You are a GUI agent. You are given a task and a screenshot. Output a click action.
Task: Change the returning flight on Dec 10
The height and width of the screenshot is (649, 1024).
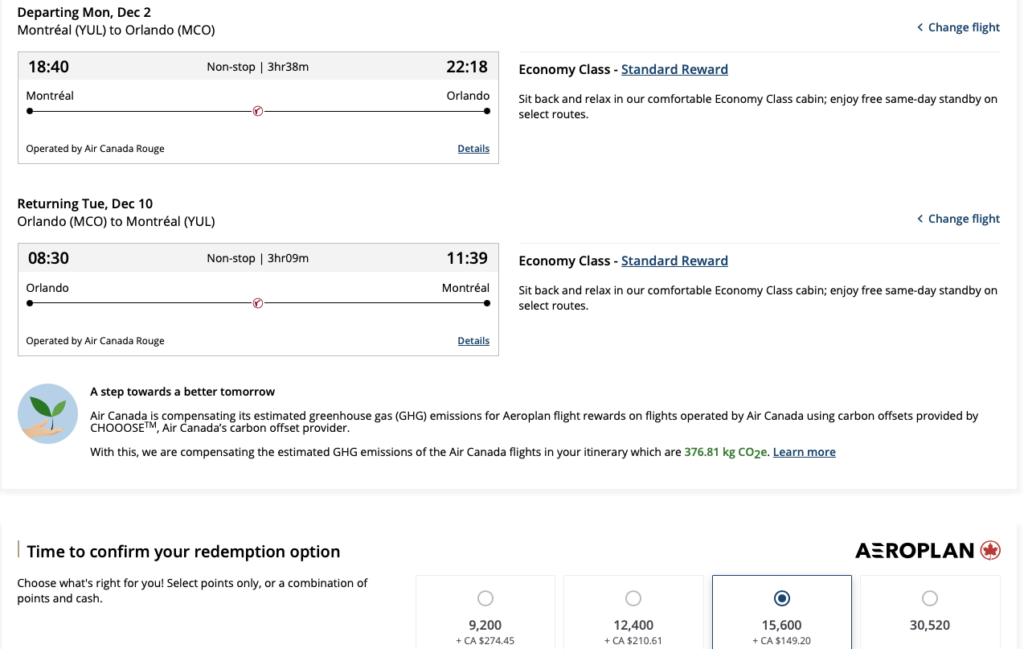pyautogui.click(x=963, y=219)
